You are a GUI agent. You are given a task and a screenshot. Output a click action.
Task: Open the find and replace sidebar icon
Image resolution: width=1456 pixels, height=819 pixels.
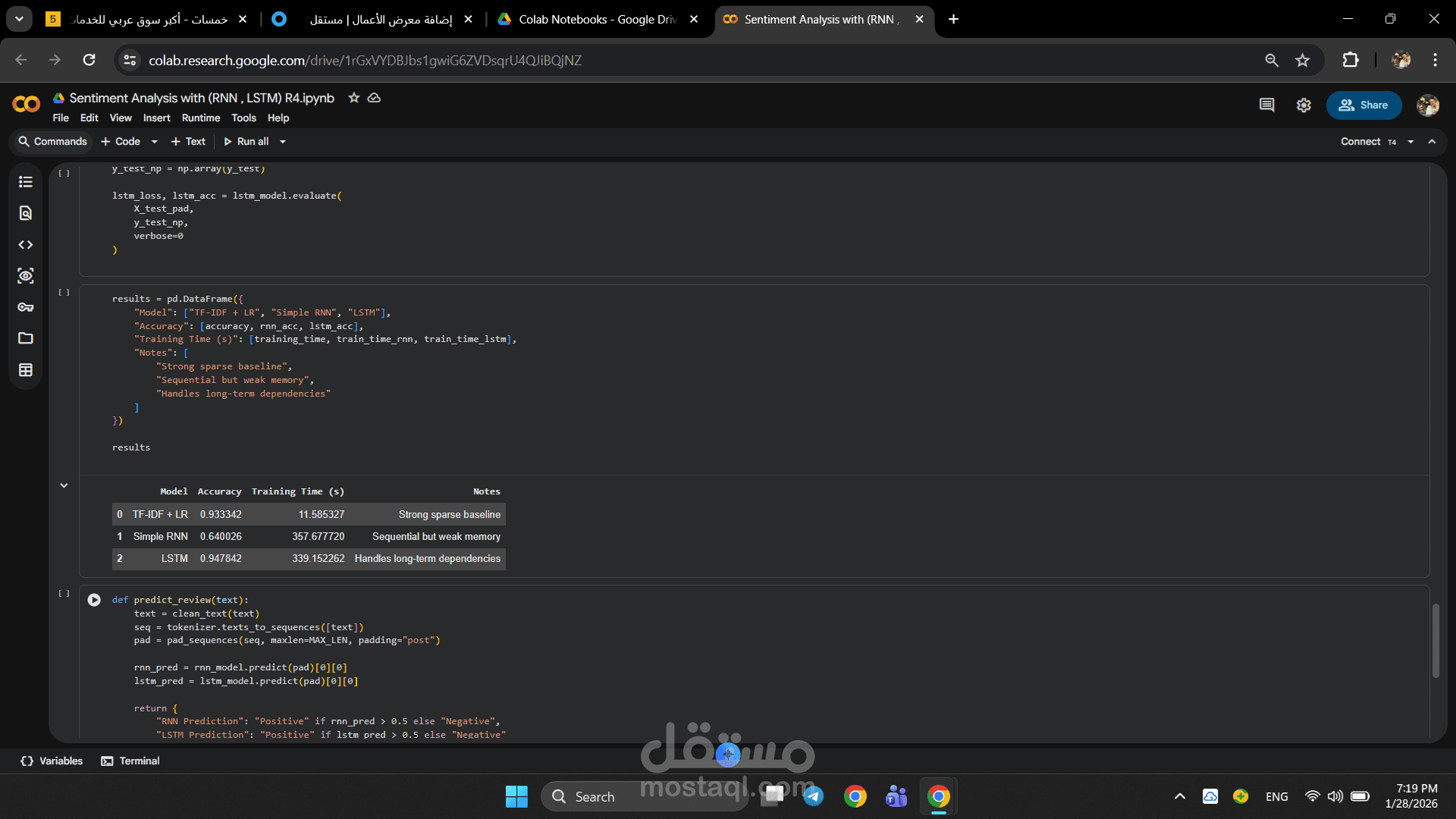(26, 213)
